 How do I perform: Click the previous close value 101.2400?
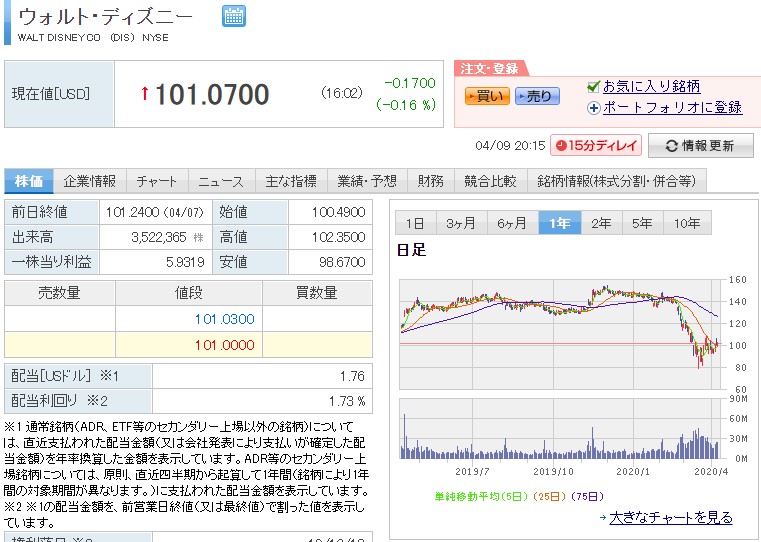click(132, 212)
